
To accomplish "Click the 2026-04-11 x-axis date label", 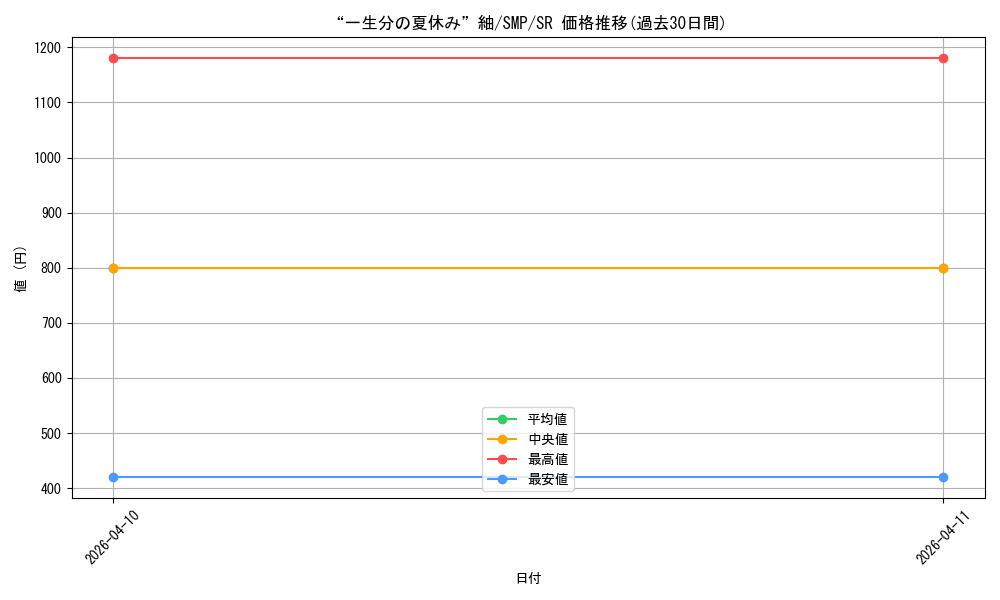I will pyautogui.click(x=943, y=537).
